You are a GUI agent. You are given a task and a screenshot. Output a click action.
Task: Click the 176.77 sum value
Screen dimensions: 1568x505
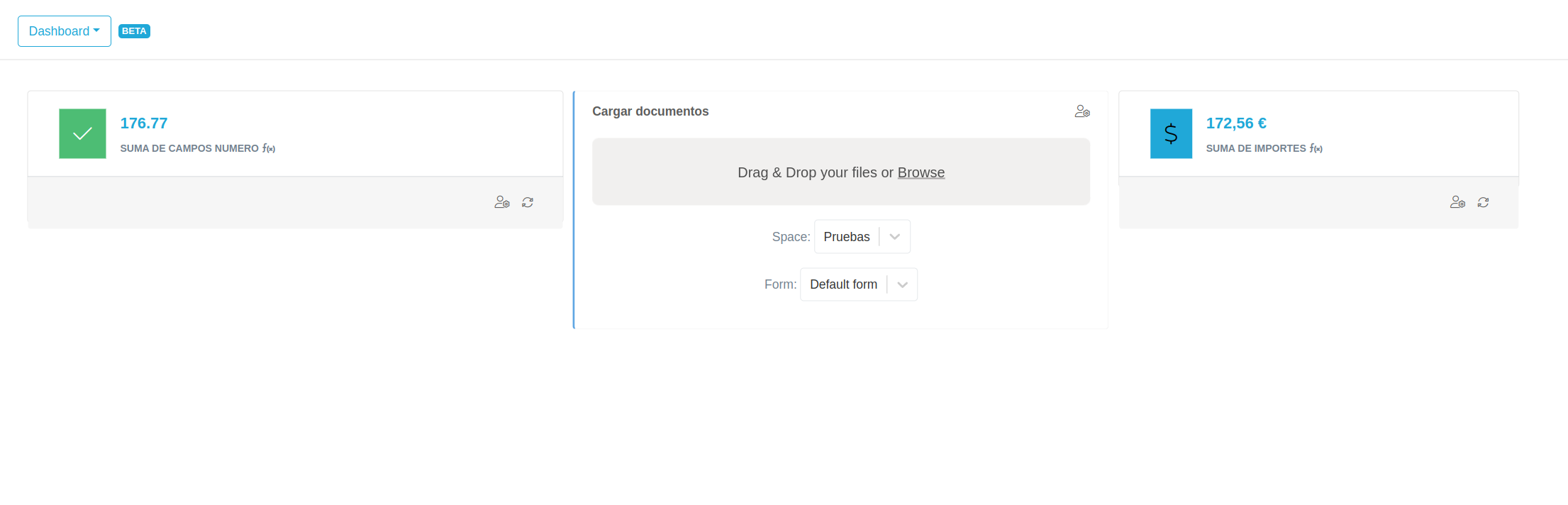click(144, 123)
